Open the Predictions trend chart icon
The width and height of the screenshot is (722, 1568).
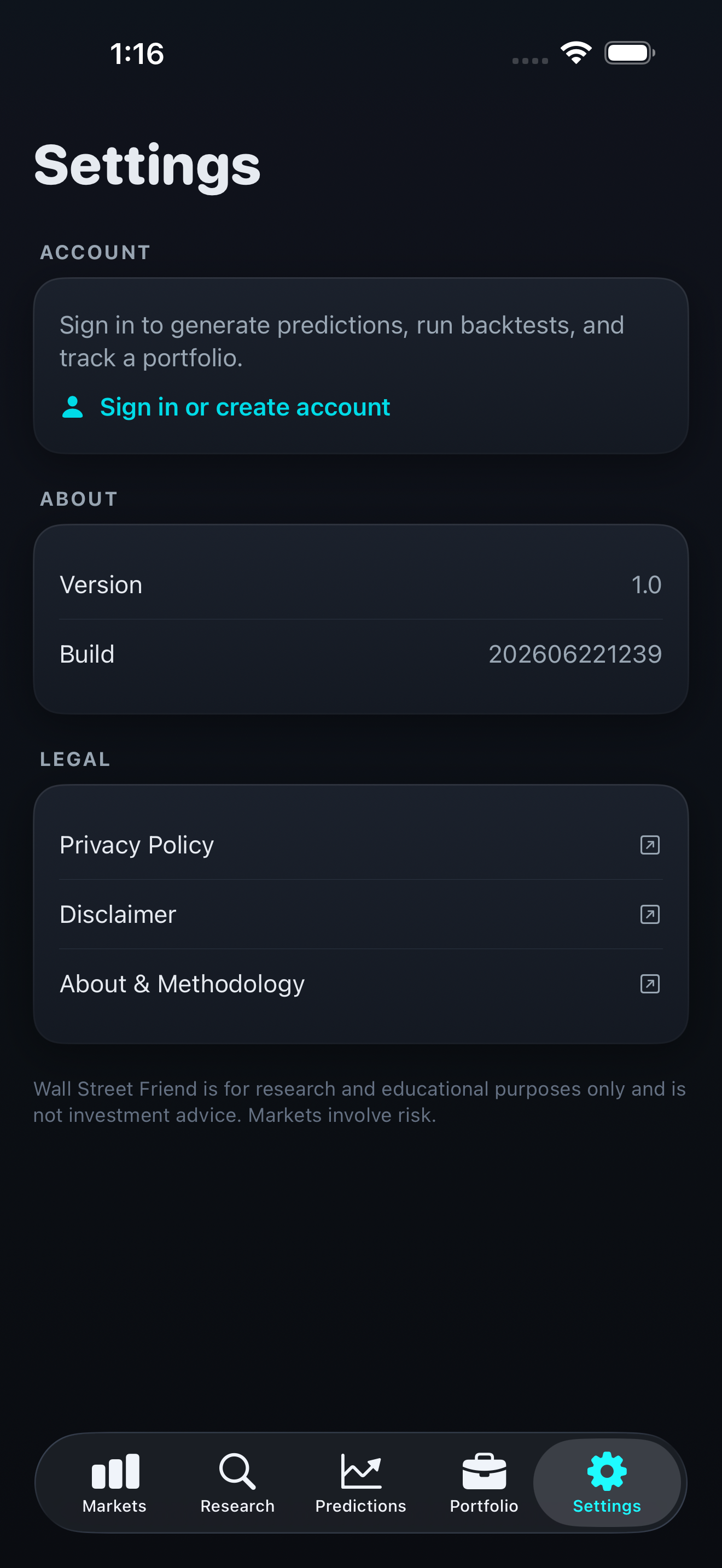point(361,1471)
